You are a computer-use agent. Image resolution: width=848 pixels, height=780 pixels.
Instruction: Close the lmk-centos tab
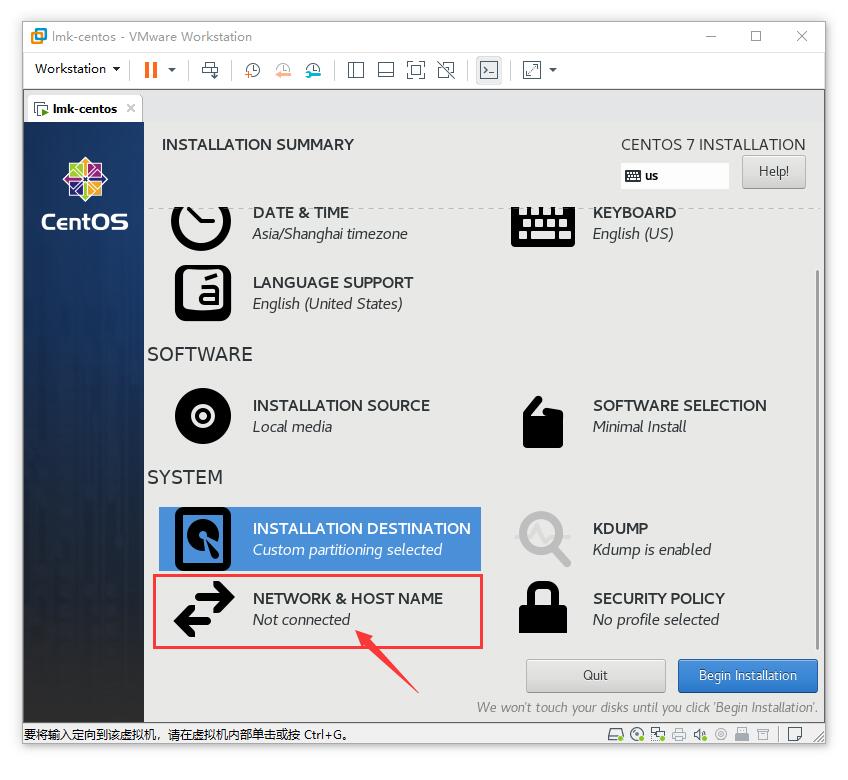(131, 108)
